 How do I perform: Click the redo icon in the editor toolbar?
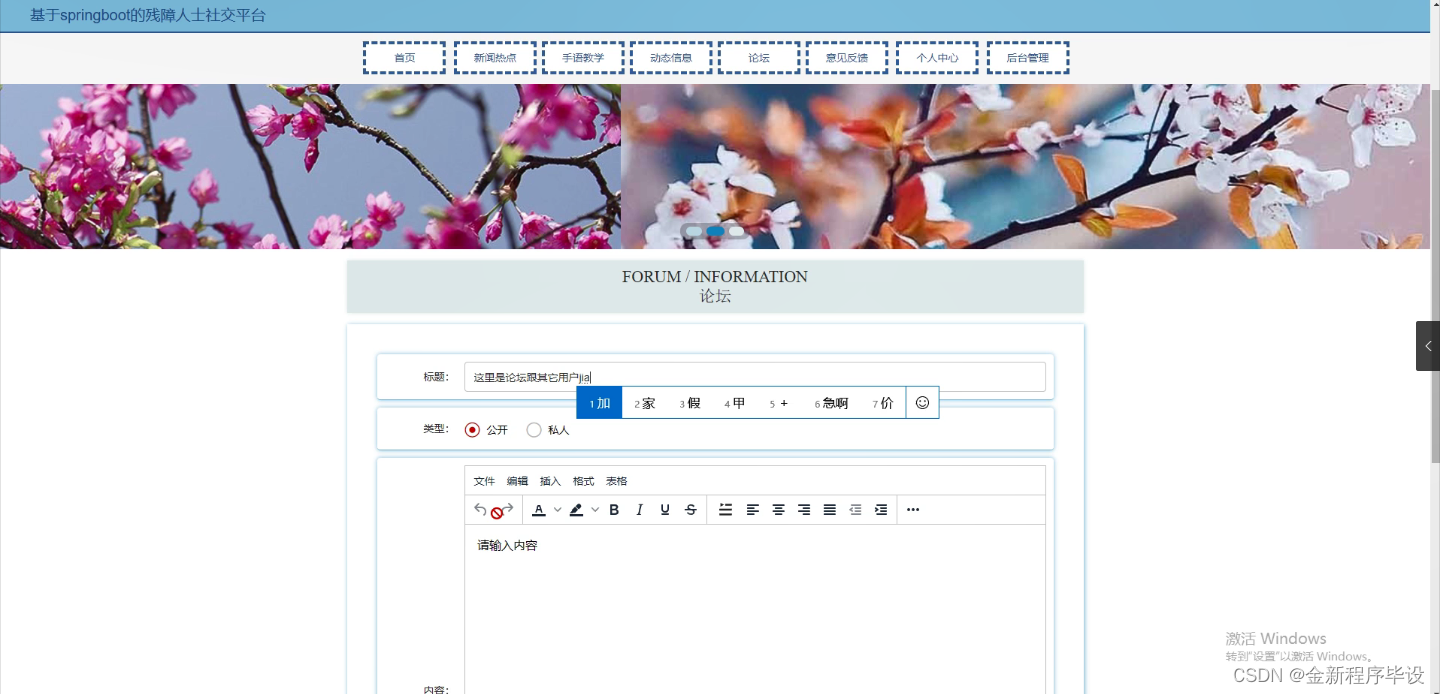point(508,509)
